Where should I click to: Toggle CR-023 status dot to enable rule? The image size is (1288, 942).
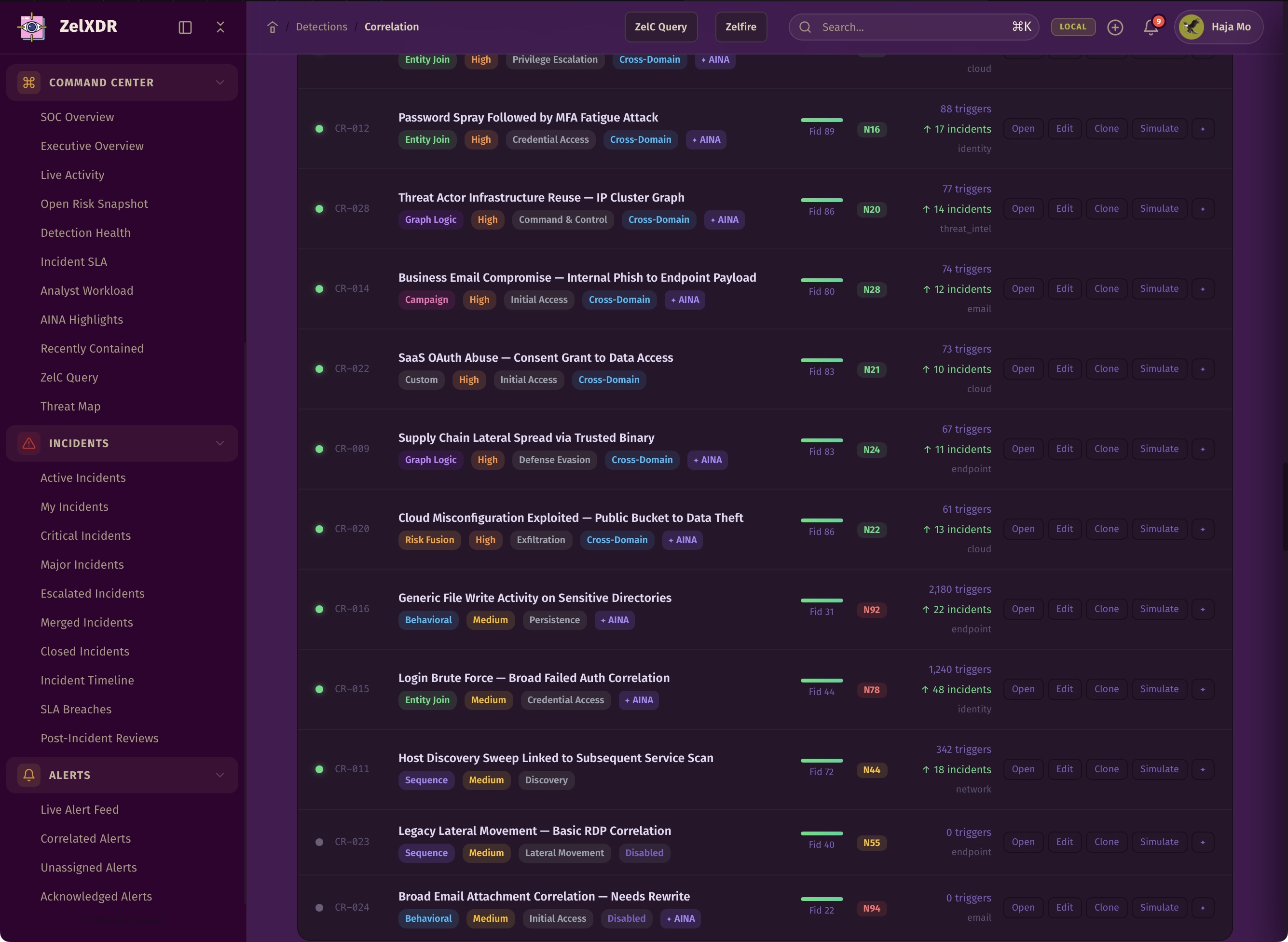click(x=319, y=842)
